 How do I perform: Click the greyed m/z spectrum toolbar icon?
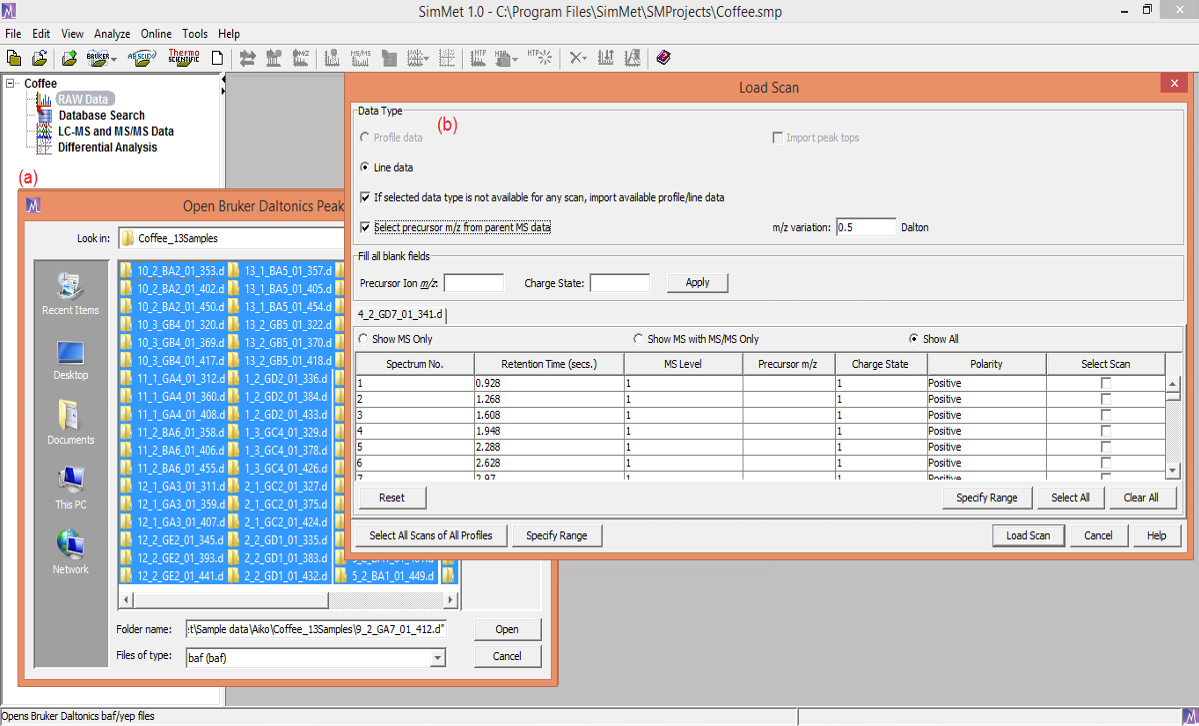point(301,58)
